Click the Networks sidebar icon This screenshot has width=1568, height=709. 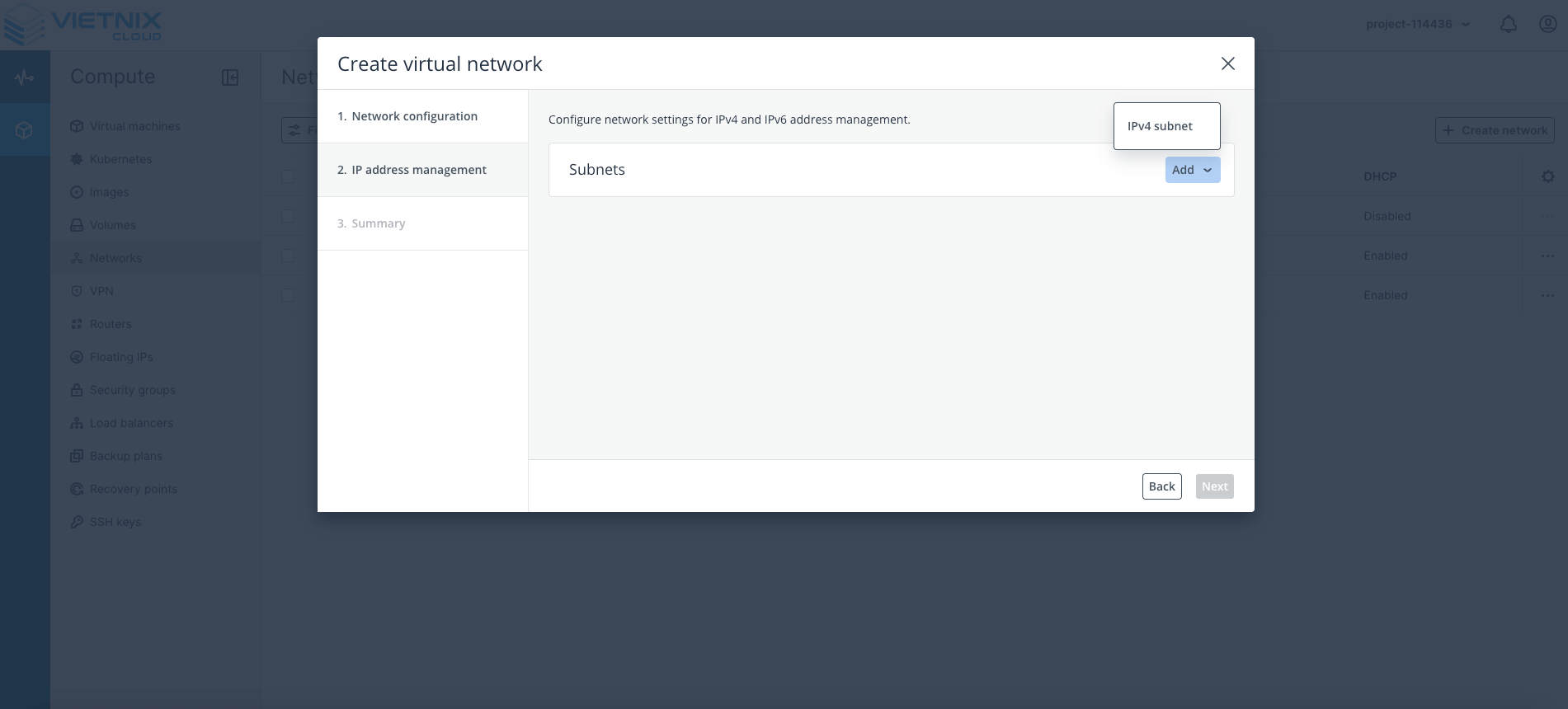point(77,258)
